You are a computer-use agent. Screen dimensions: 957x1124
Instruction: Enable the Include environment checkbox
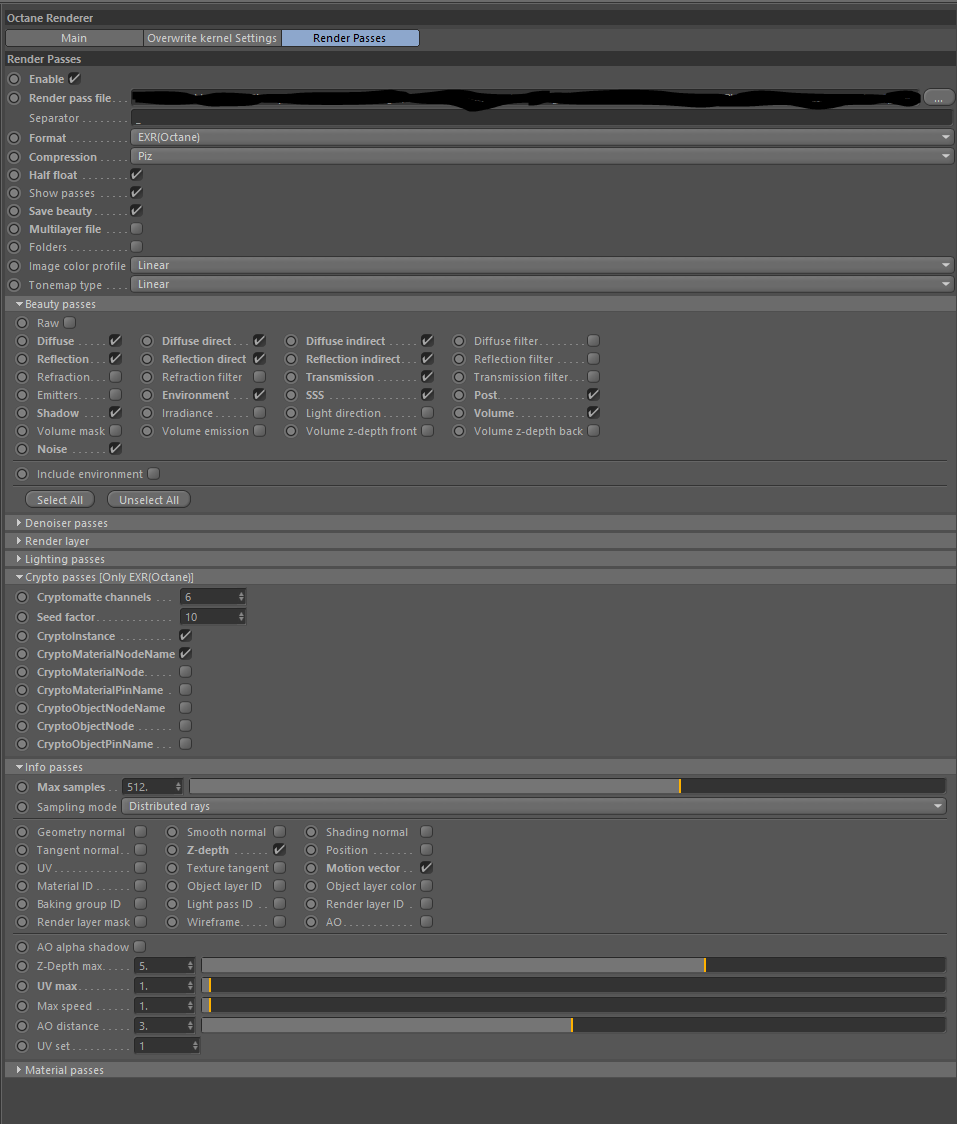point(153,474)
